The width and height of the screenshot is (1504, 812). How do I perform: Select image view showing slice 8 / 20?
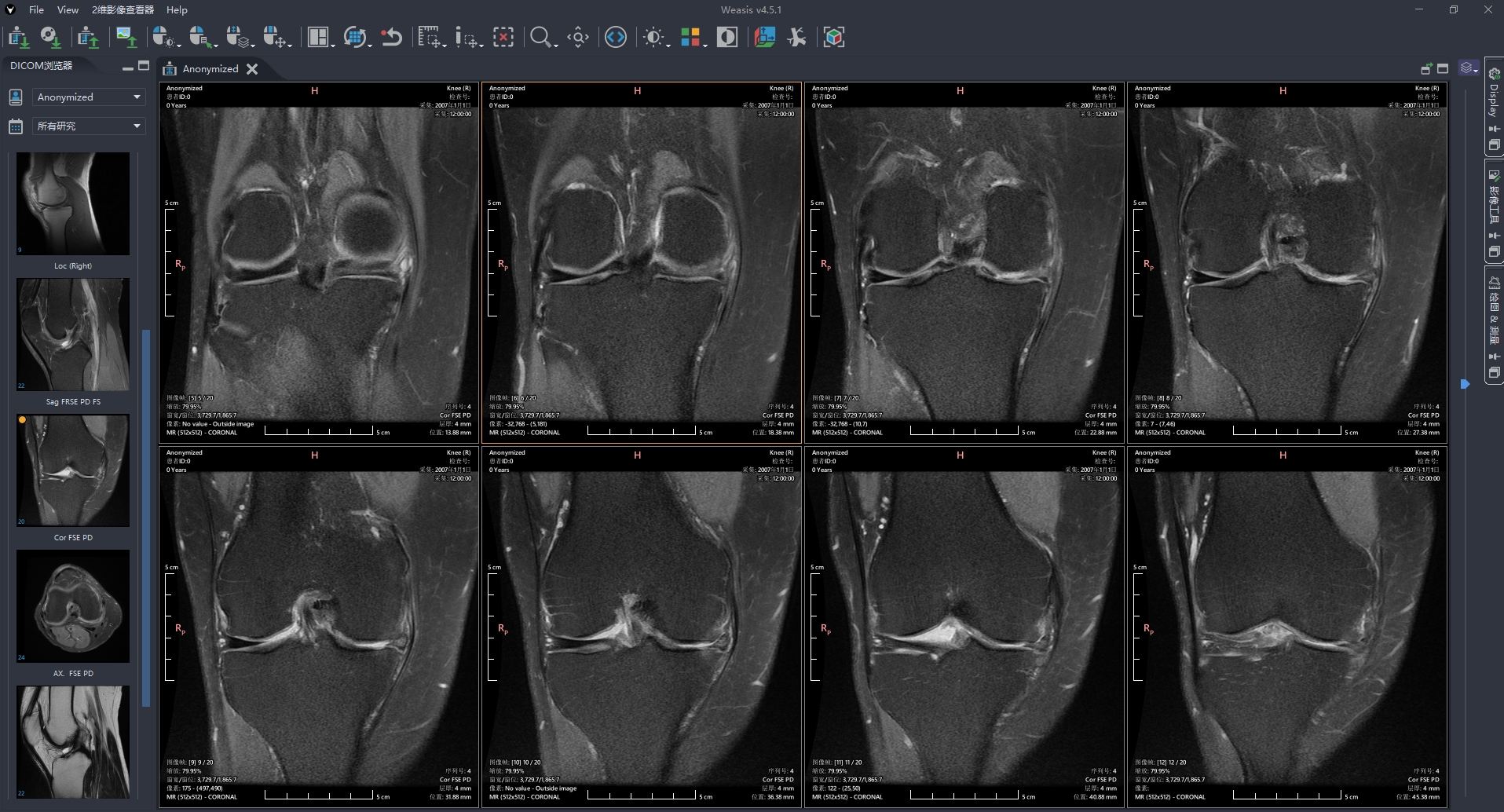pos(1287,262)
